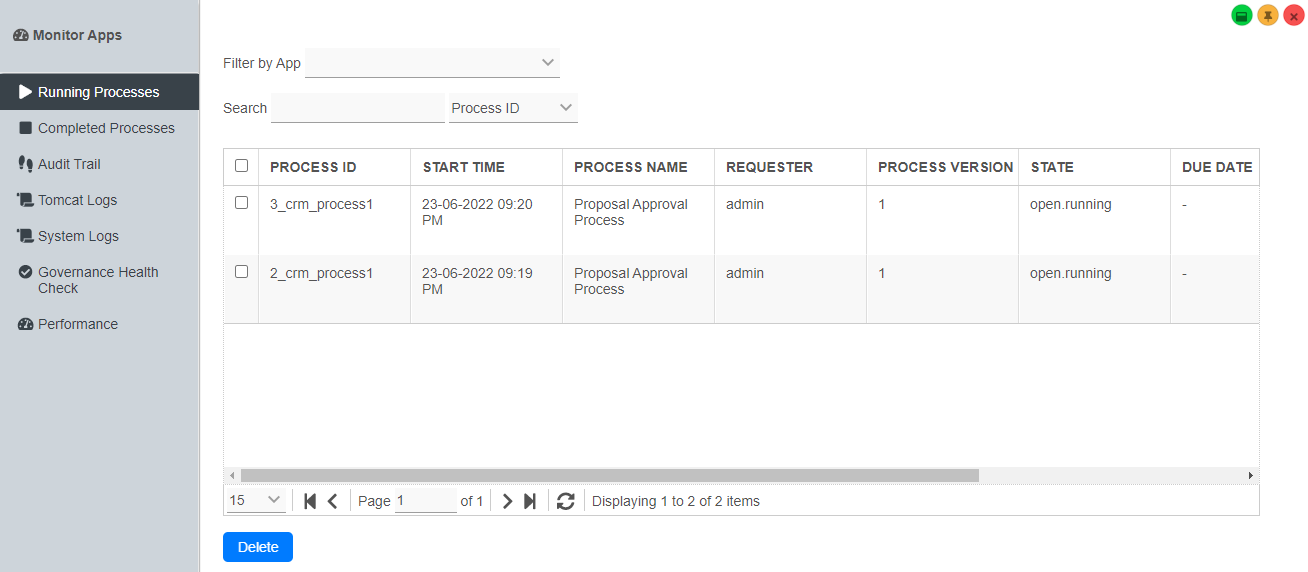Select the 2_crm_process1 row checkbox

[241, 272]
